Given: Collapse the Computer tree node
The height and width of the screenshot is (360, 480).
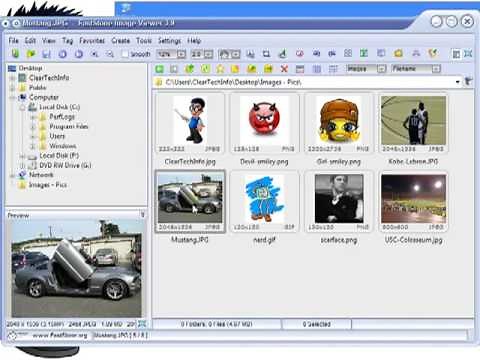Looking at the screenshot, I should click(x=13, y=98).
